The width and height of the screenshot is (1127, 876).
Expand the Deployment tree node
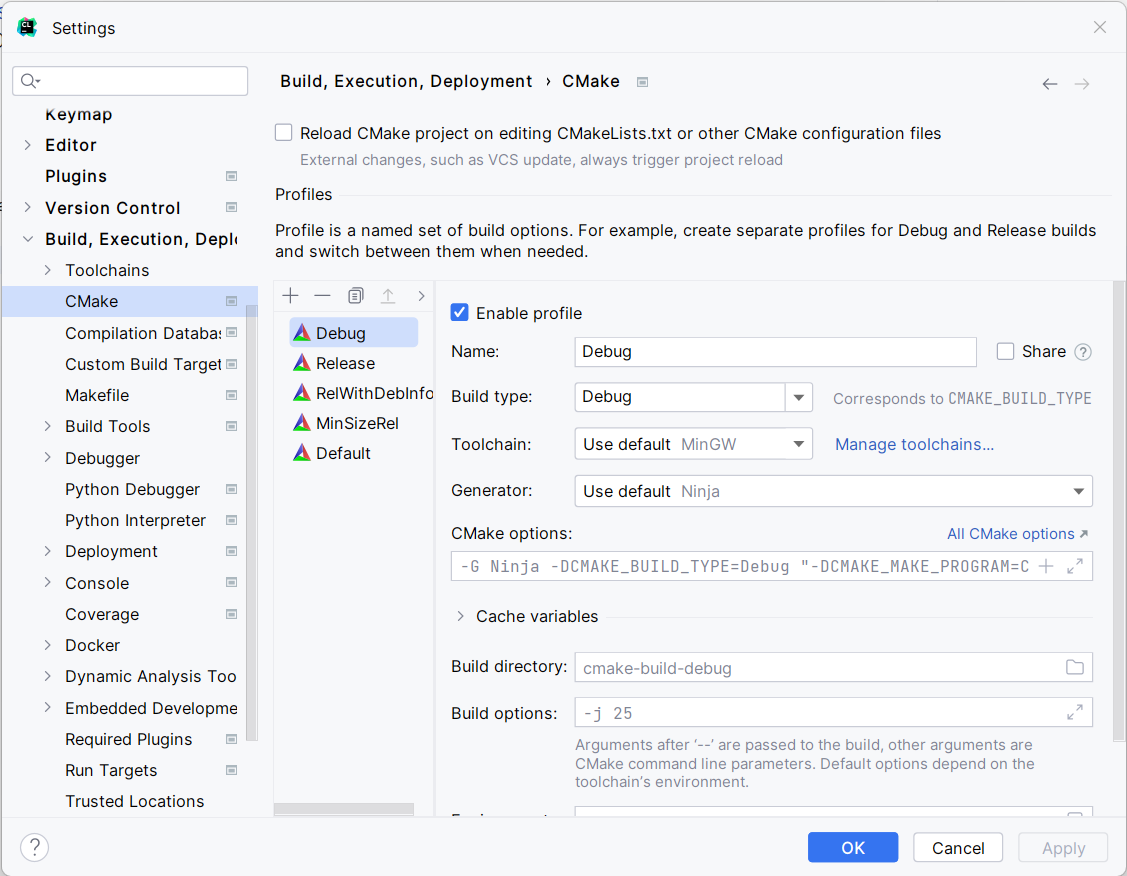point(47,551)
